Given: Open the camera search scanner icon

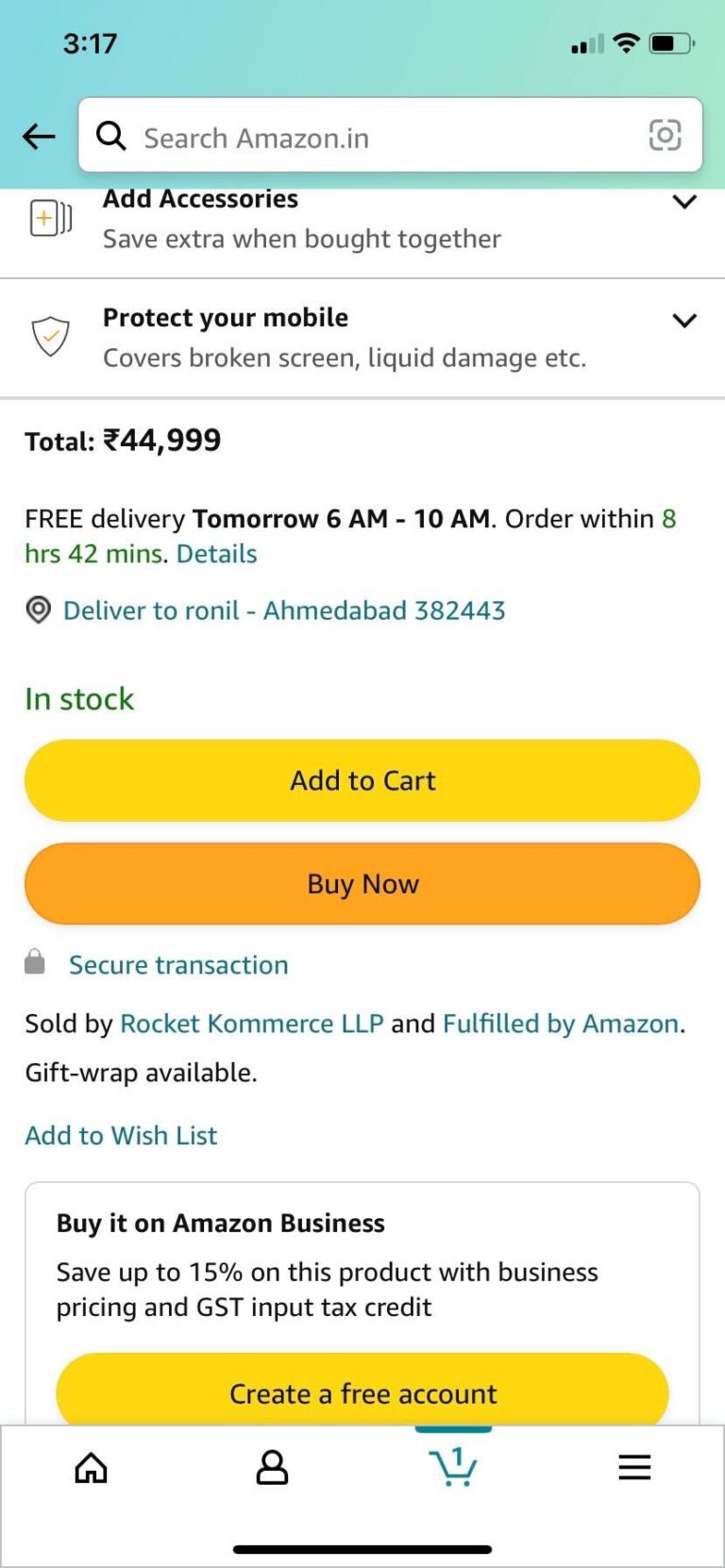Looking at the screenshot, I should point(666,136).
